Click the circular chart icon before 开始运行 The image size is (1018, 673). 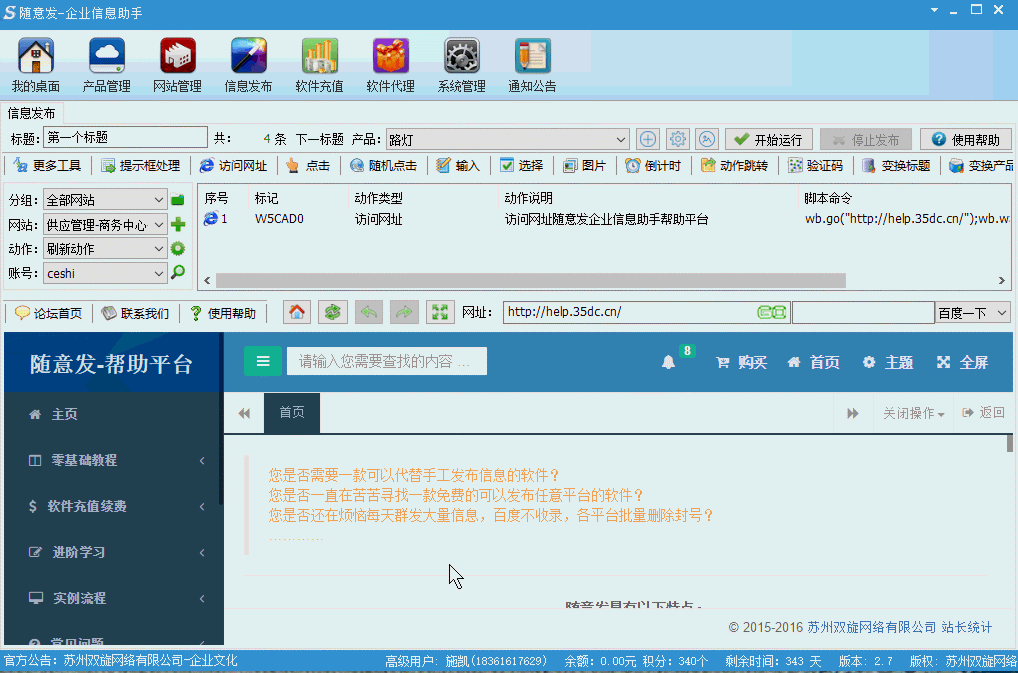tap(707, 139)
